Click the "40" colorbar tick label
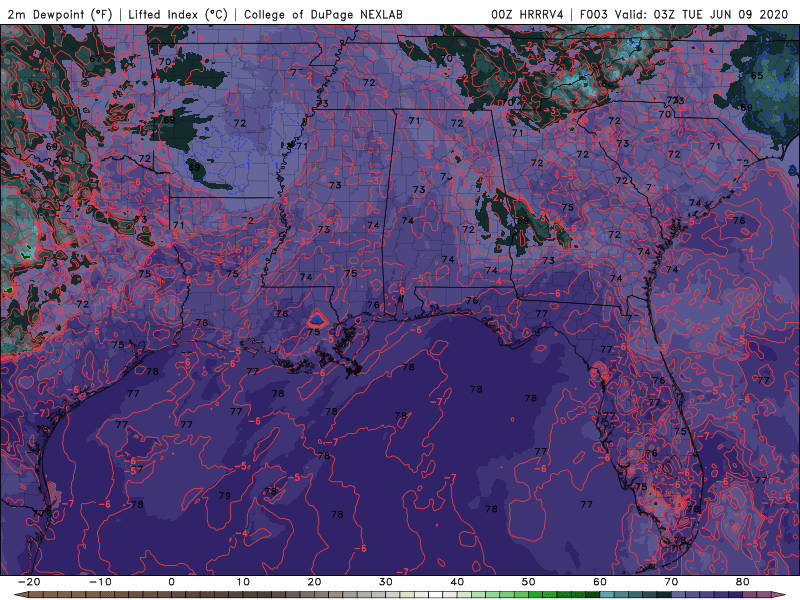800x600 pixels. (457, 582)
